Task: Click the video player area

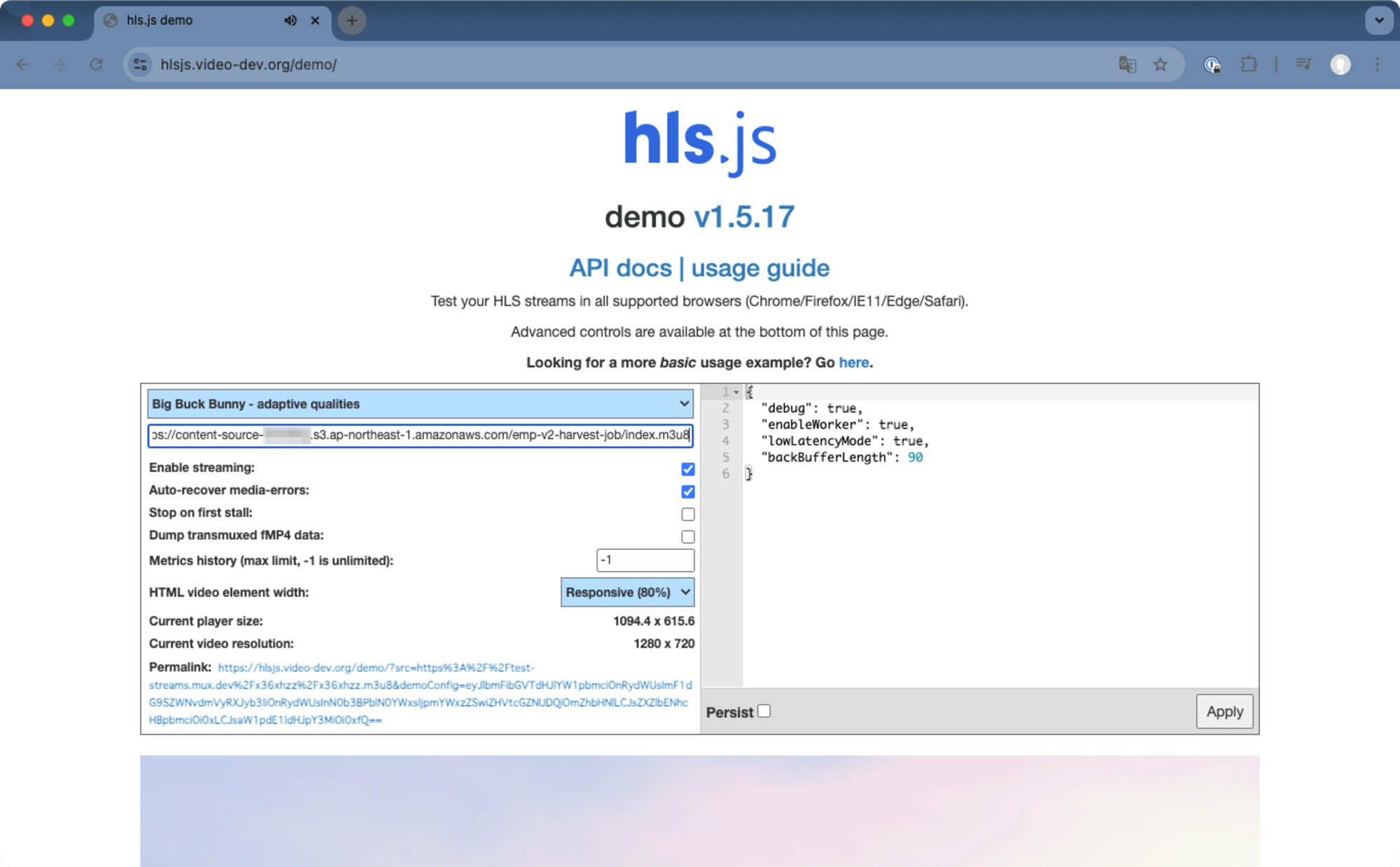Action: coord(700,811)
